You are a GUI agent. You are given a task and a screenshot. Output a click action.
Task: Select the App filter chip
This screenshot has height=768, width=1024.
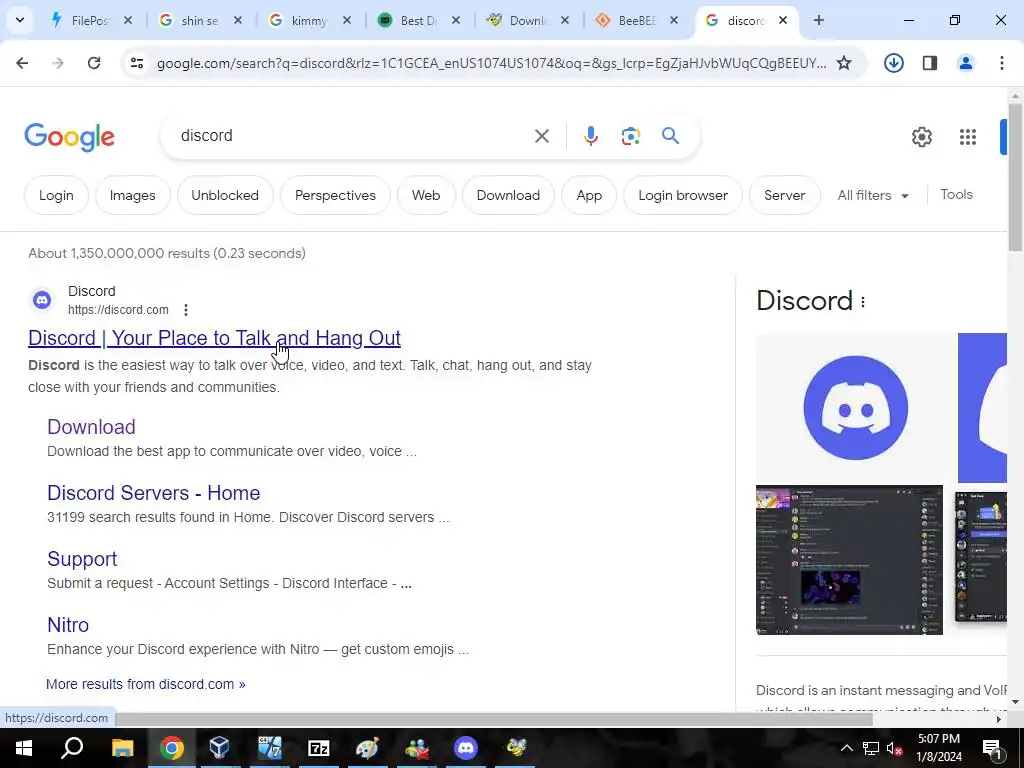pos(589,195)
